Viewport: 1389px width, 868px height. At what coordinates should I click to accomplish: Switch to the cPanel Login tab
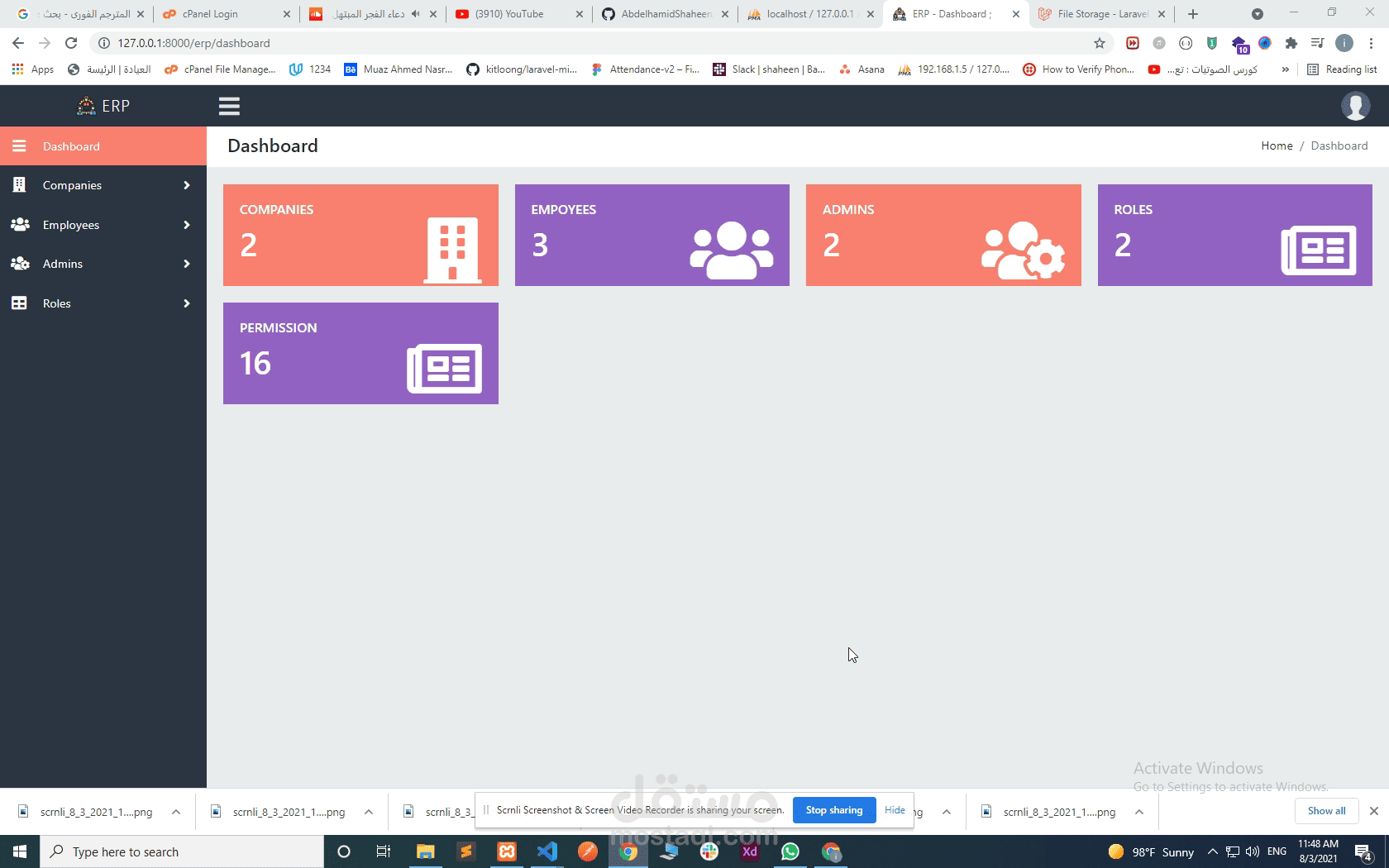click(226, 14)
